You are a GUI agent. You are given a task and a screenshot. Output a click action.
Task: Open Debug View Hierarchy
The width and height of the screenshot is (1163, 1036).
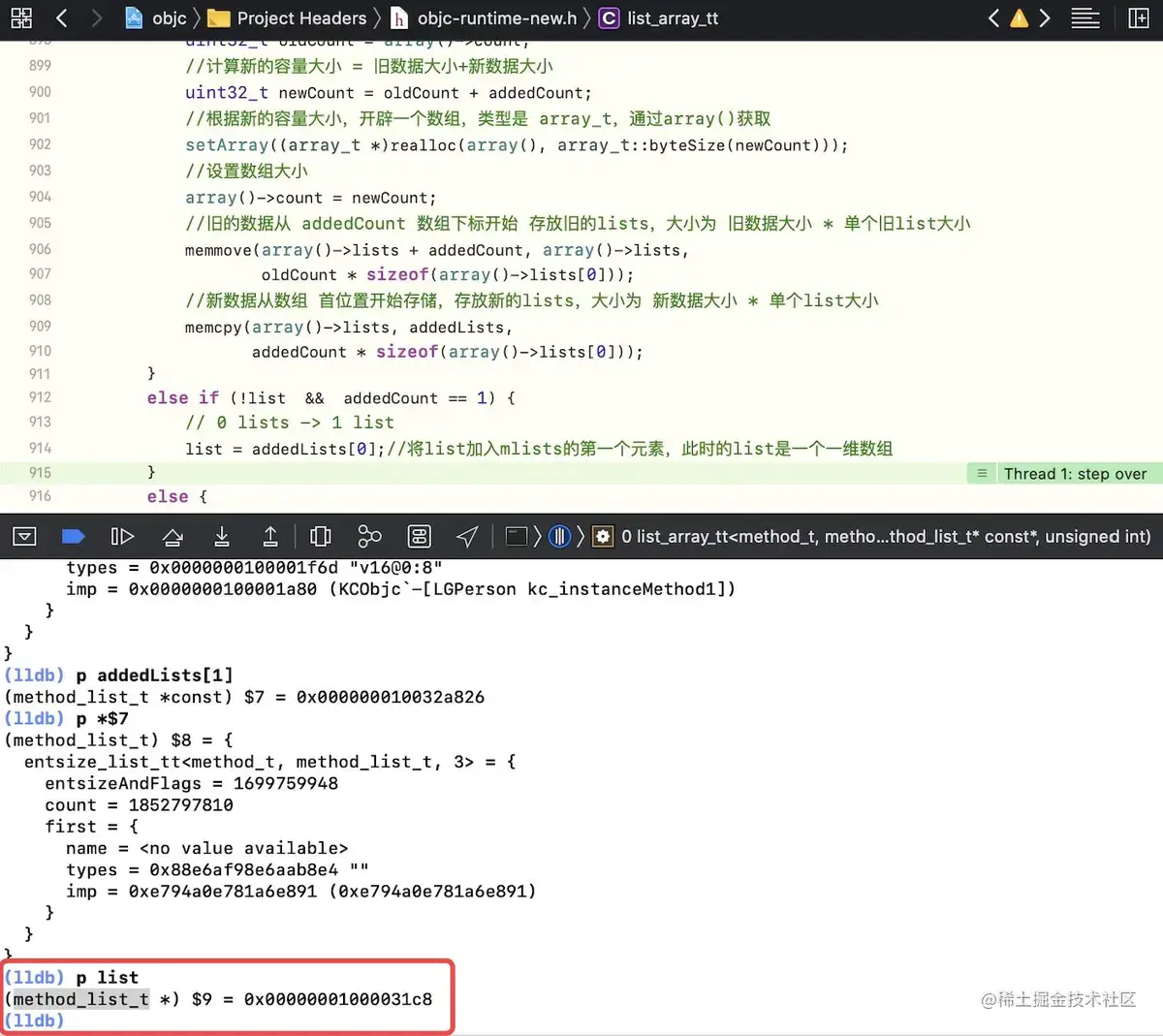point(320,536)
